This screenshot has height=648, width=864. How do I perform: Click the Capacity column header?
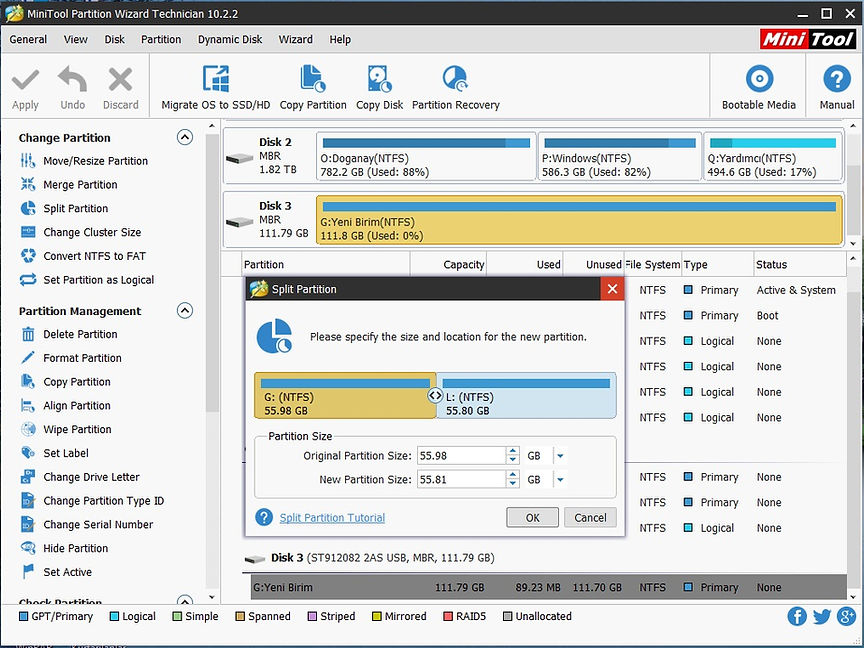(x=448, y=264)
